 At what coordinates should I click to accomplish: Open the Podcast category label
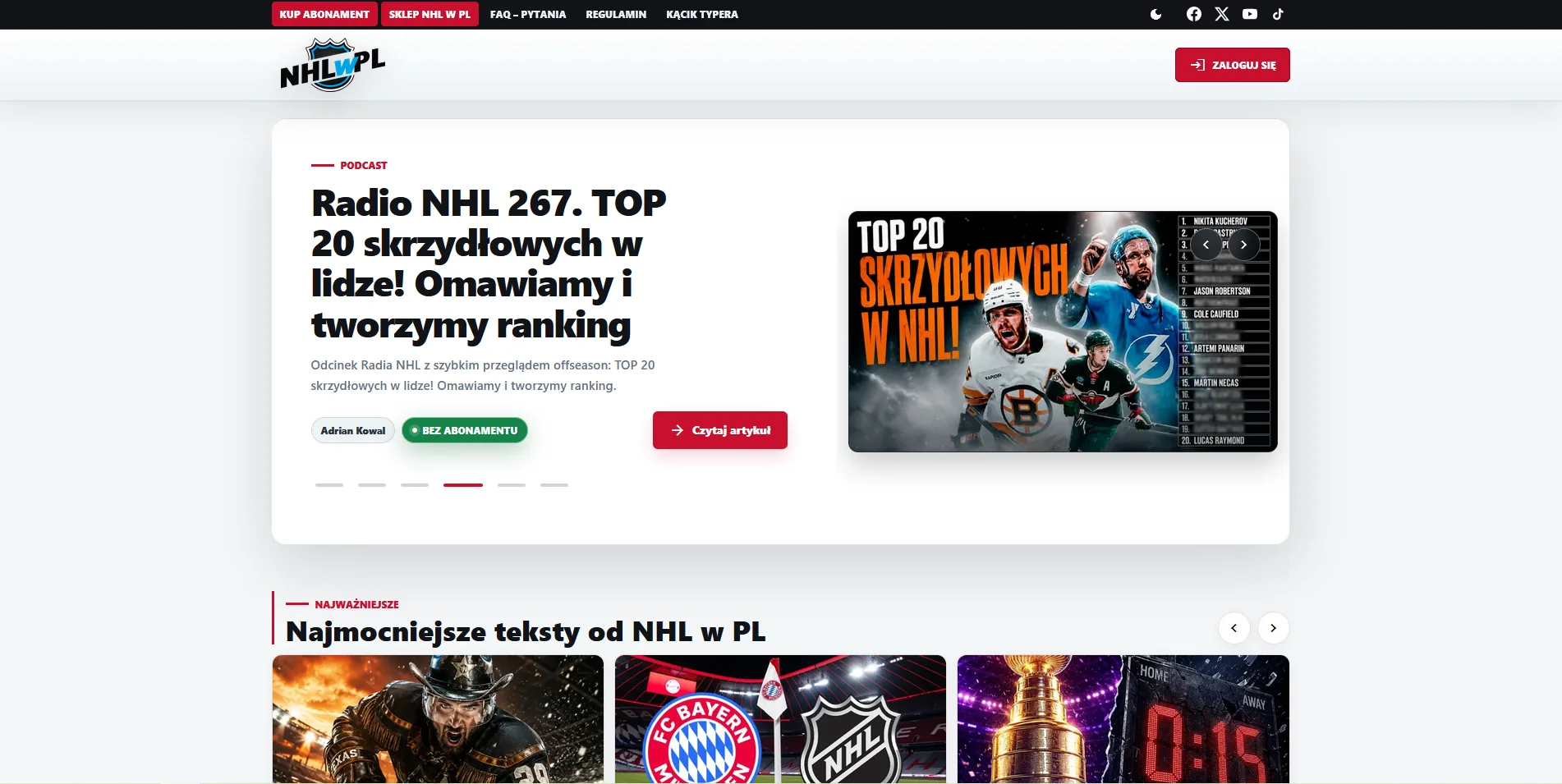(364, 165)
